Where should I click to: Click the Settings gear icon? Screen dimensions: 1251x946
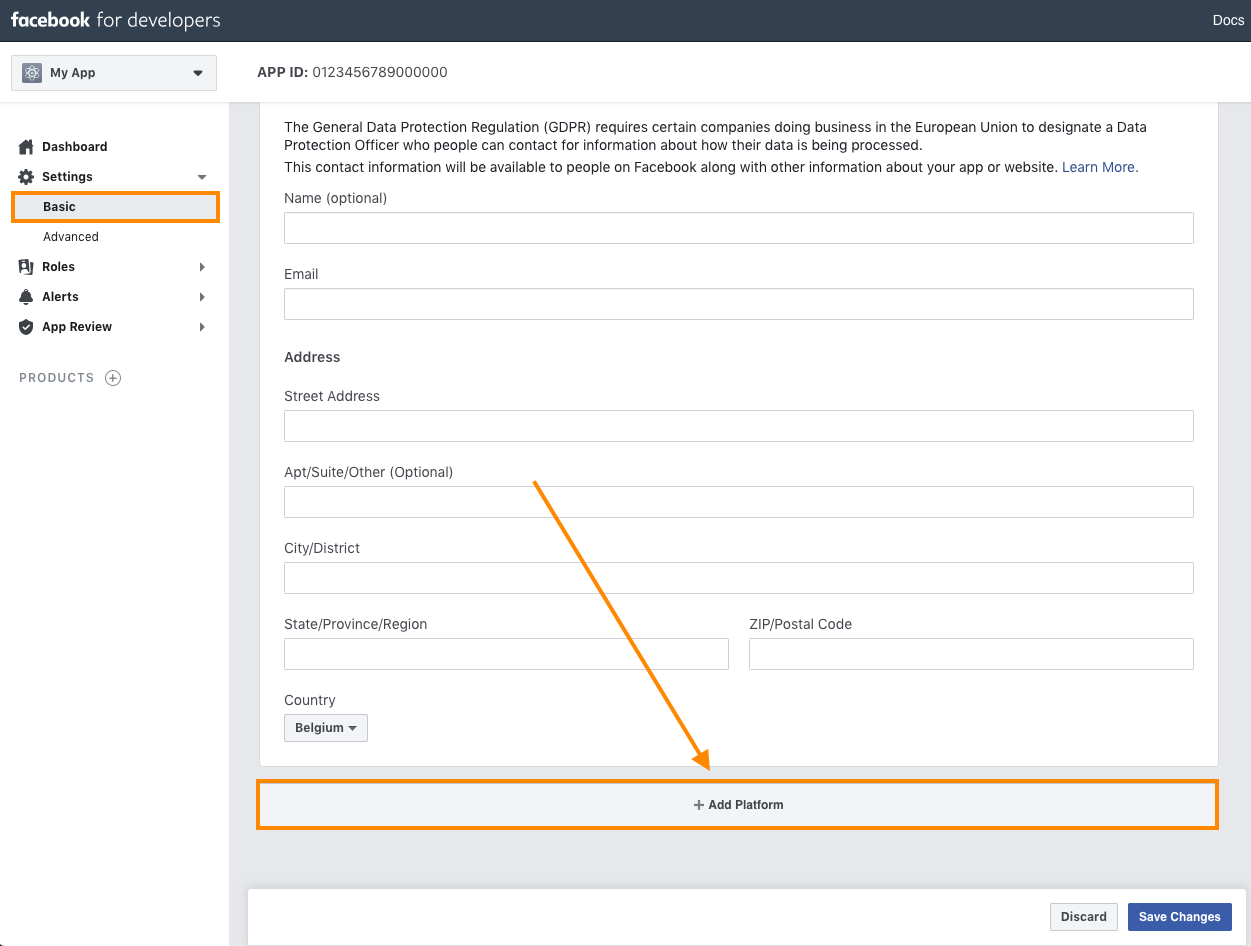[26, 177]
